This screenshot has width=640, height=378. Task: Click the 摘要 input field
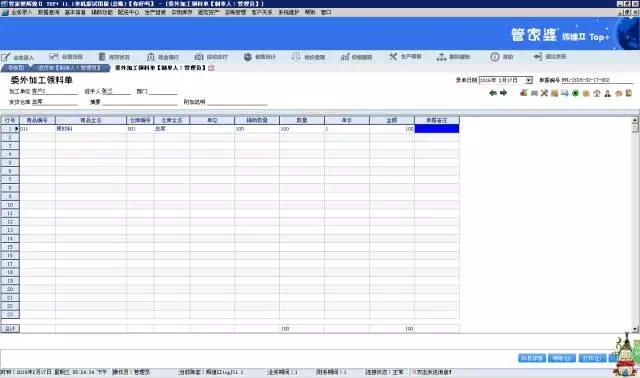click(x=140, y=102)
